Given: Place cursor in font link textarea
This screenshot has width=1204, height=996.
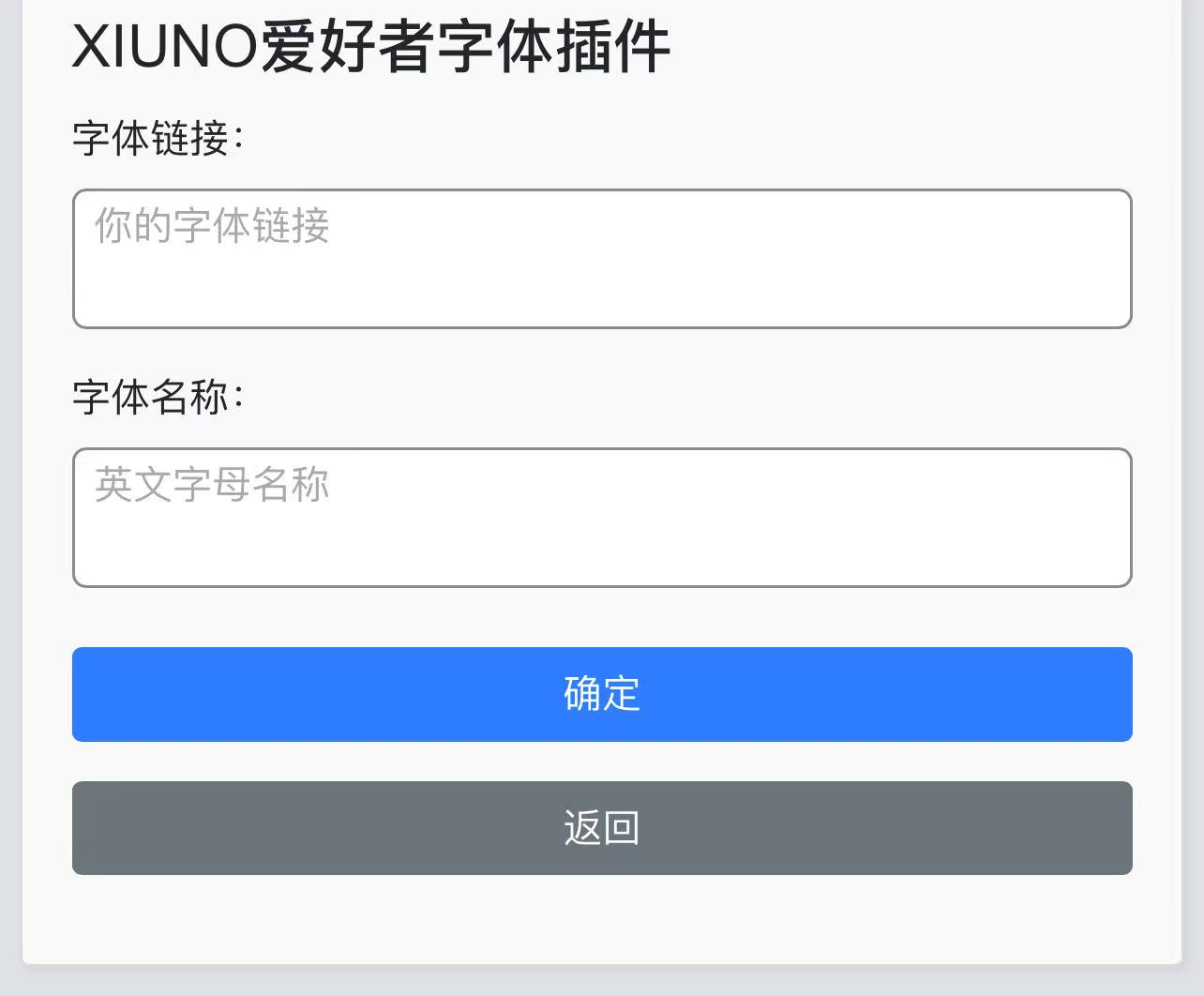Looking at the screenshot, I should click(x=602, y=259).
